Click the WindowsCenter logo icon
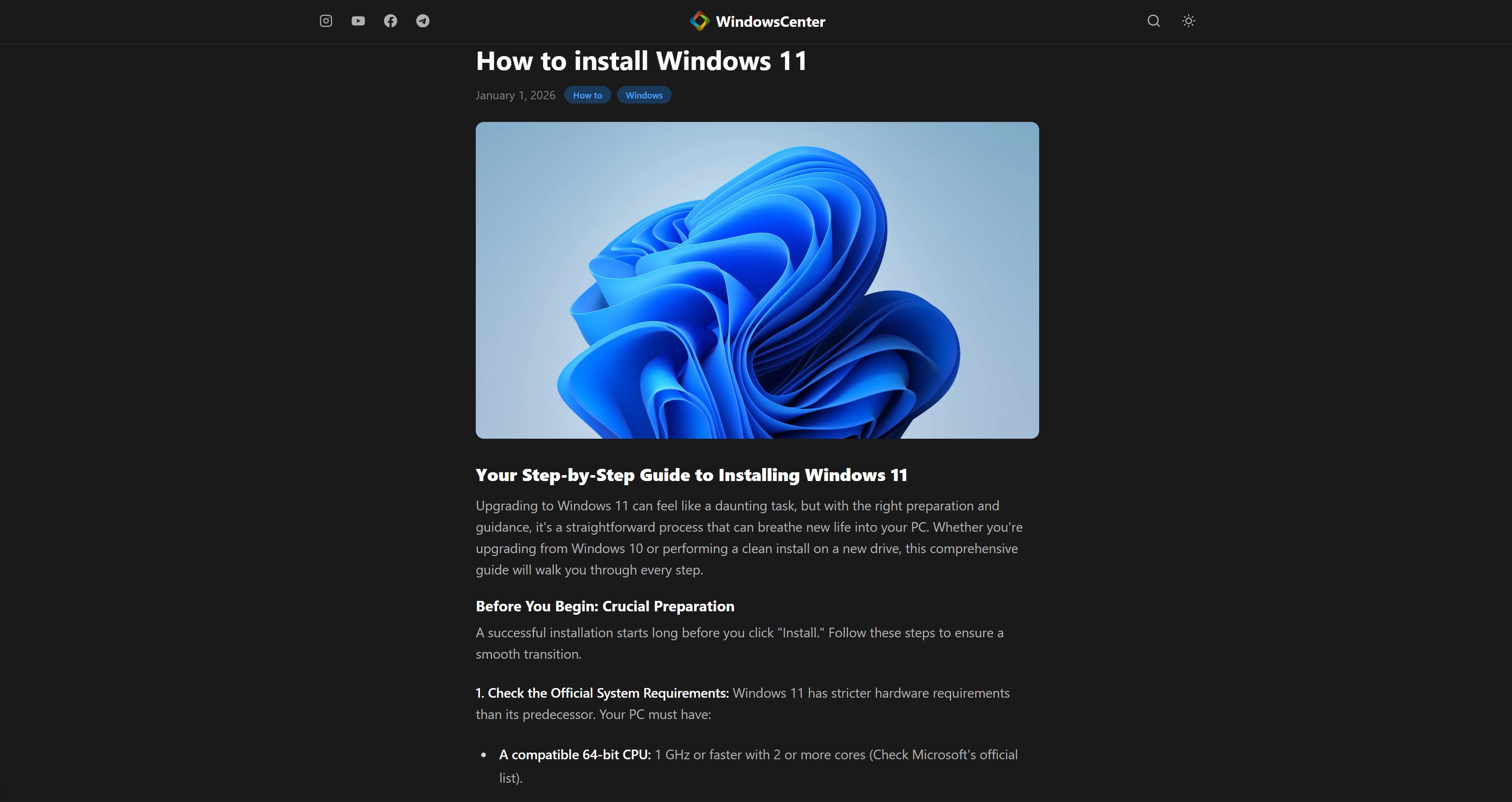Image resolution: width=1512 pixels, height=802 pixels. tap(700, 21)
